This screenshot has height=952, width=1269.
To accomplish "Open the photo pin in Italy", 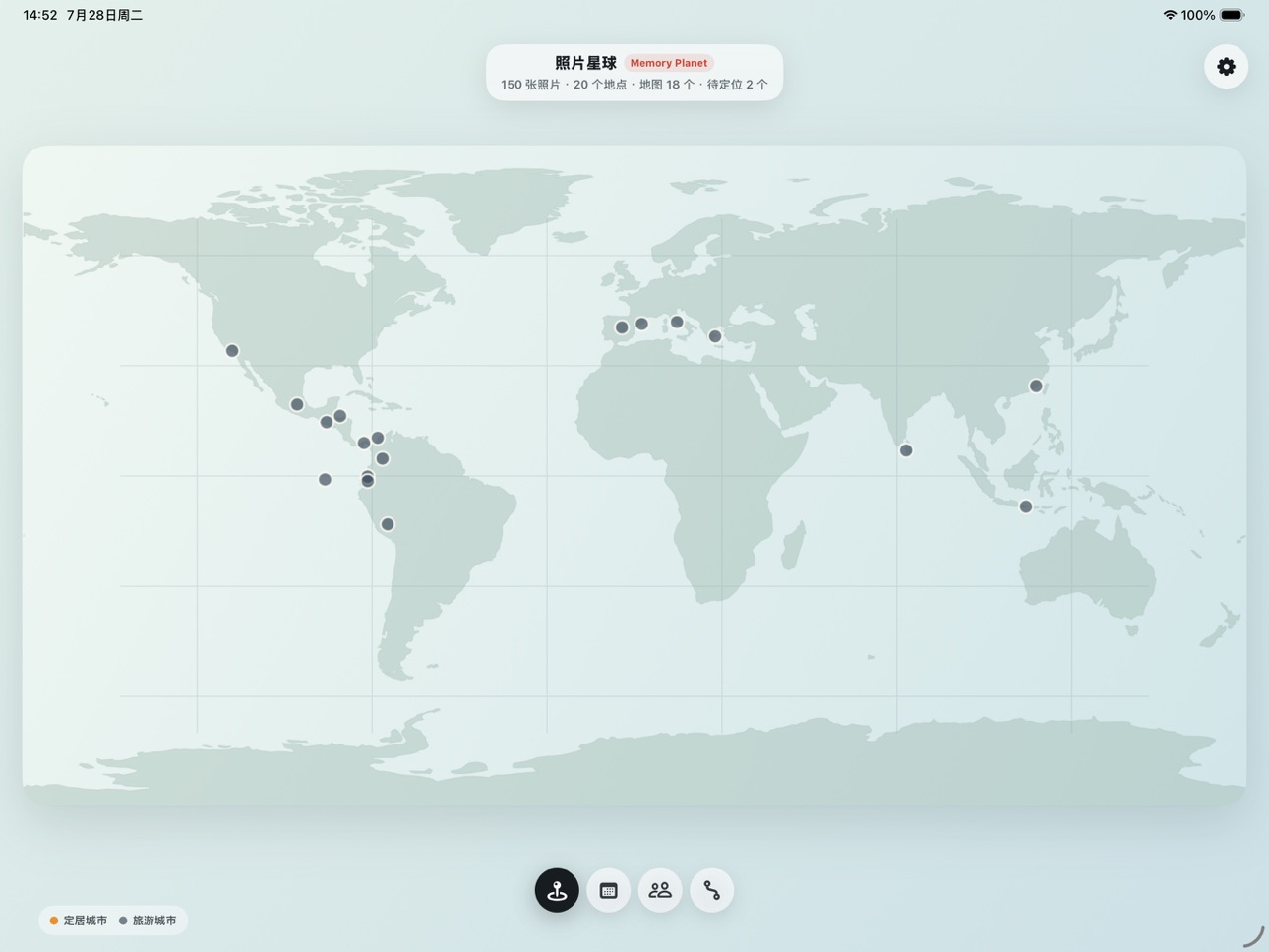I will [x=677, y=323].
